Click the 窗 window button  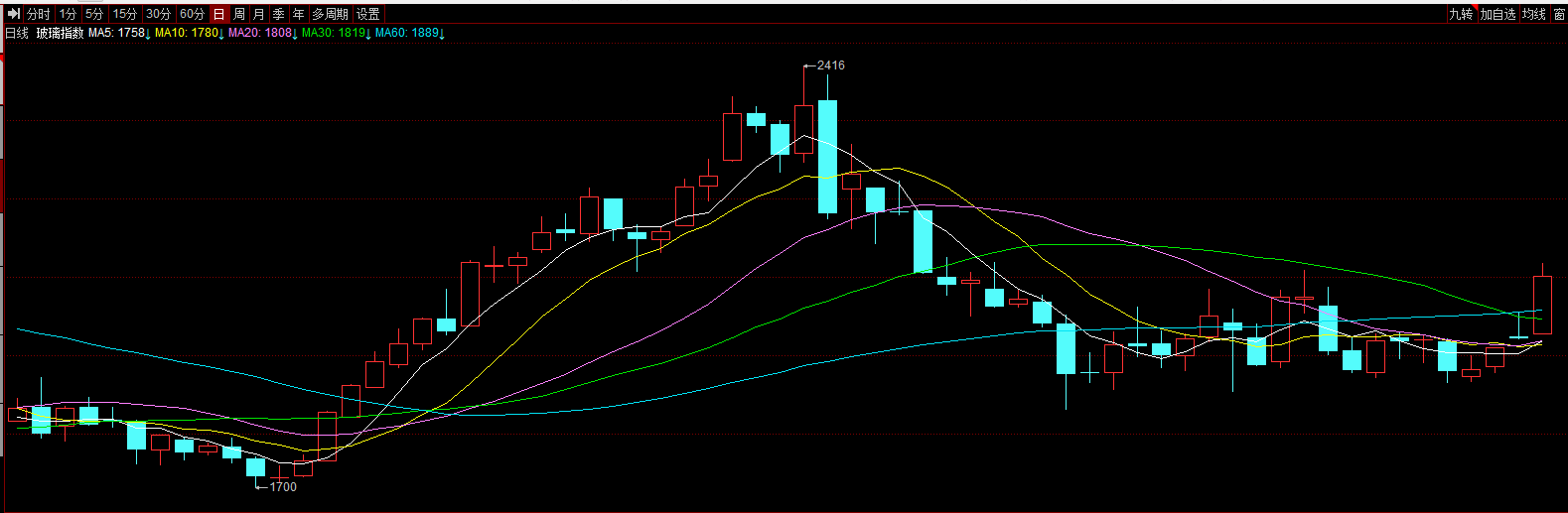[x=1559, y=14]
